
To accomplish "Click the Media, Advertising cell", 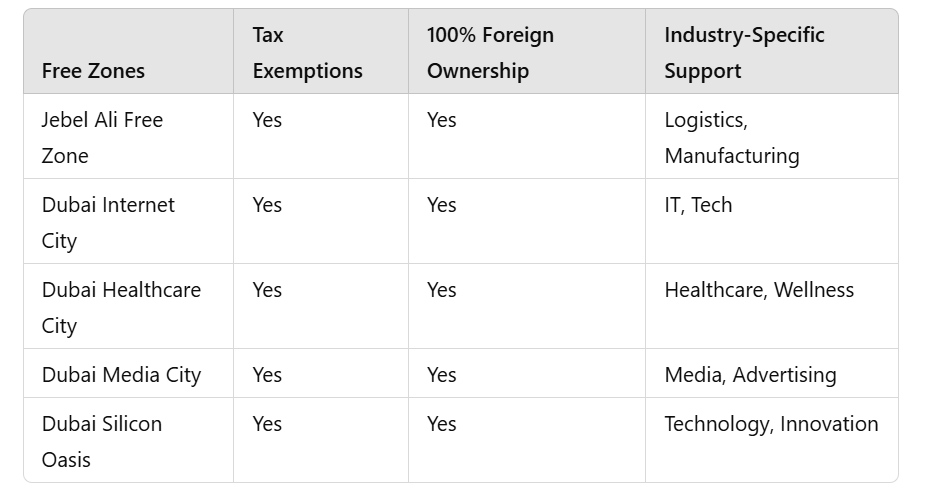I will 750,375.
